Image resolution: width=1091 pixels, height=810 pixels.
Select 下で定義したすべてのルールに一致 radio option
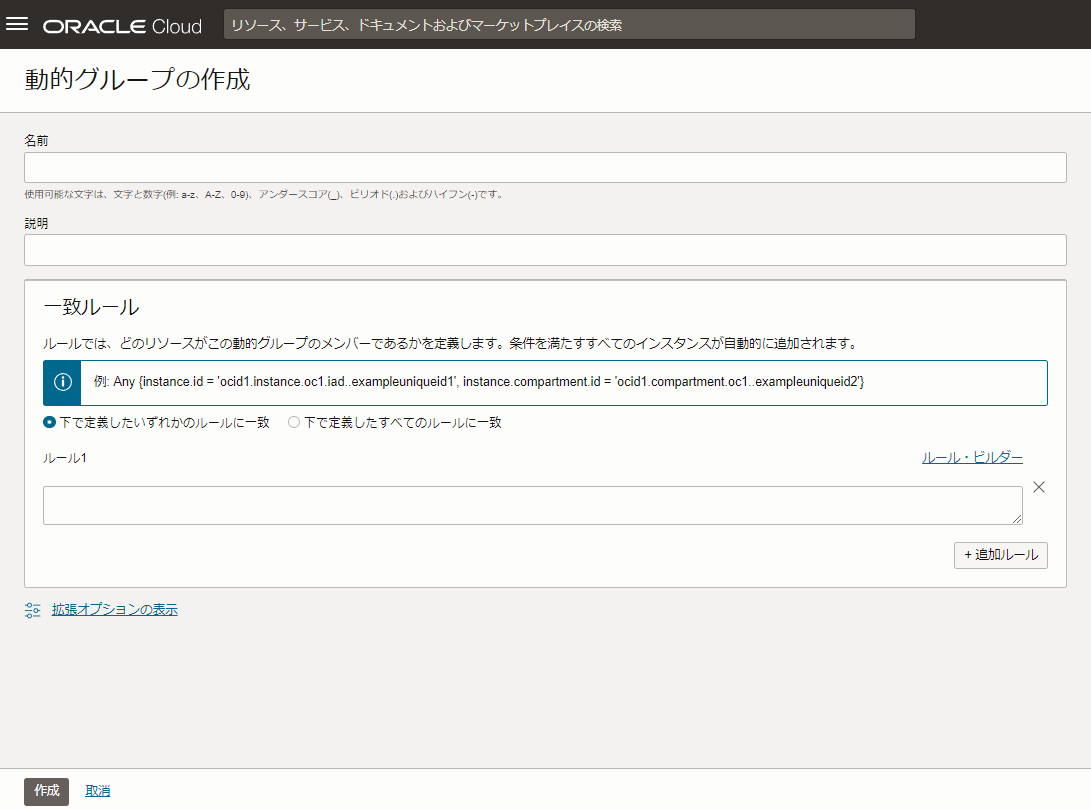(294, 422)
